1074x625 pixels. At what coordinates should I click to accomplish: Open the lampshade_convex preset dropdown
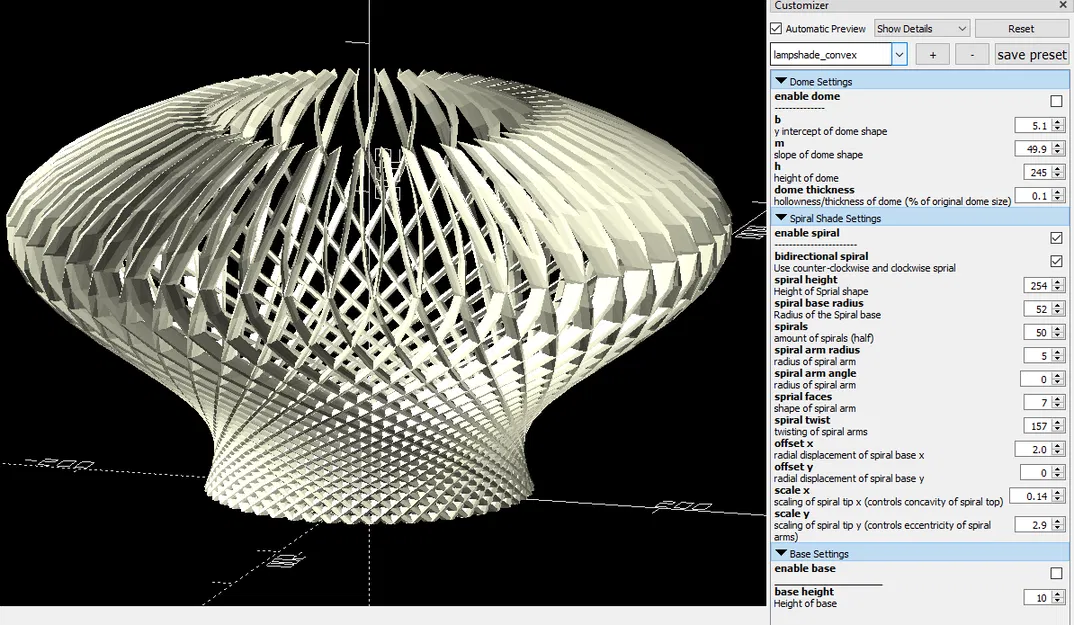click(899, 54)
